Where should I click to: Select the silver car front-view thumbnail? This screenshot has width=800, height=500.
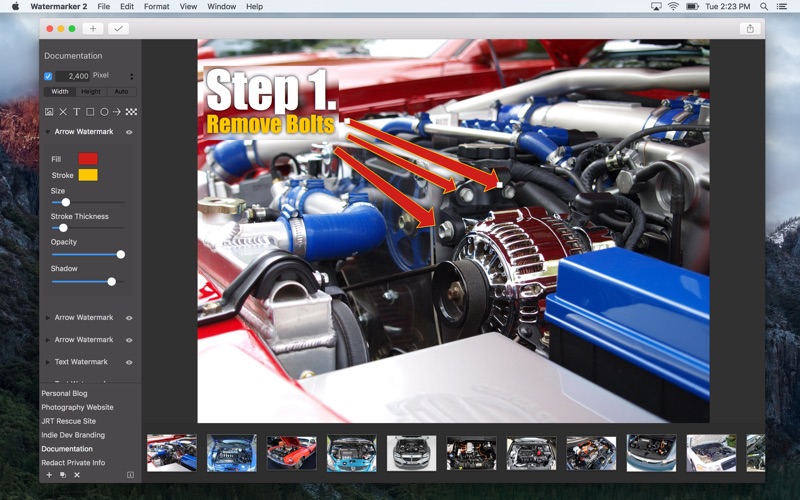coord(411,453)
